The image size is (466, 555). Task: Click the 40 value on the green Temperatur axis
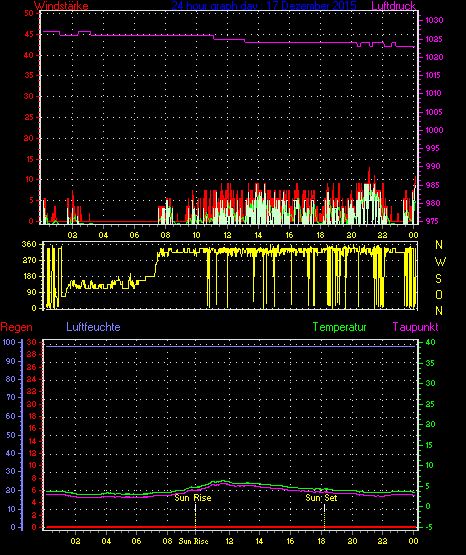pos(431,342)
